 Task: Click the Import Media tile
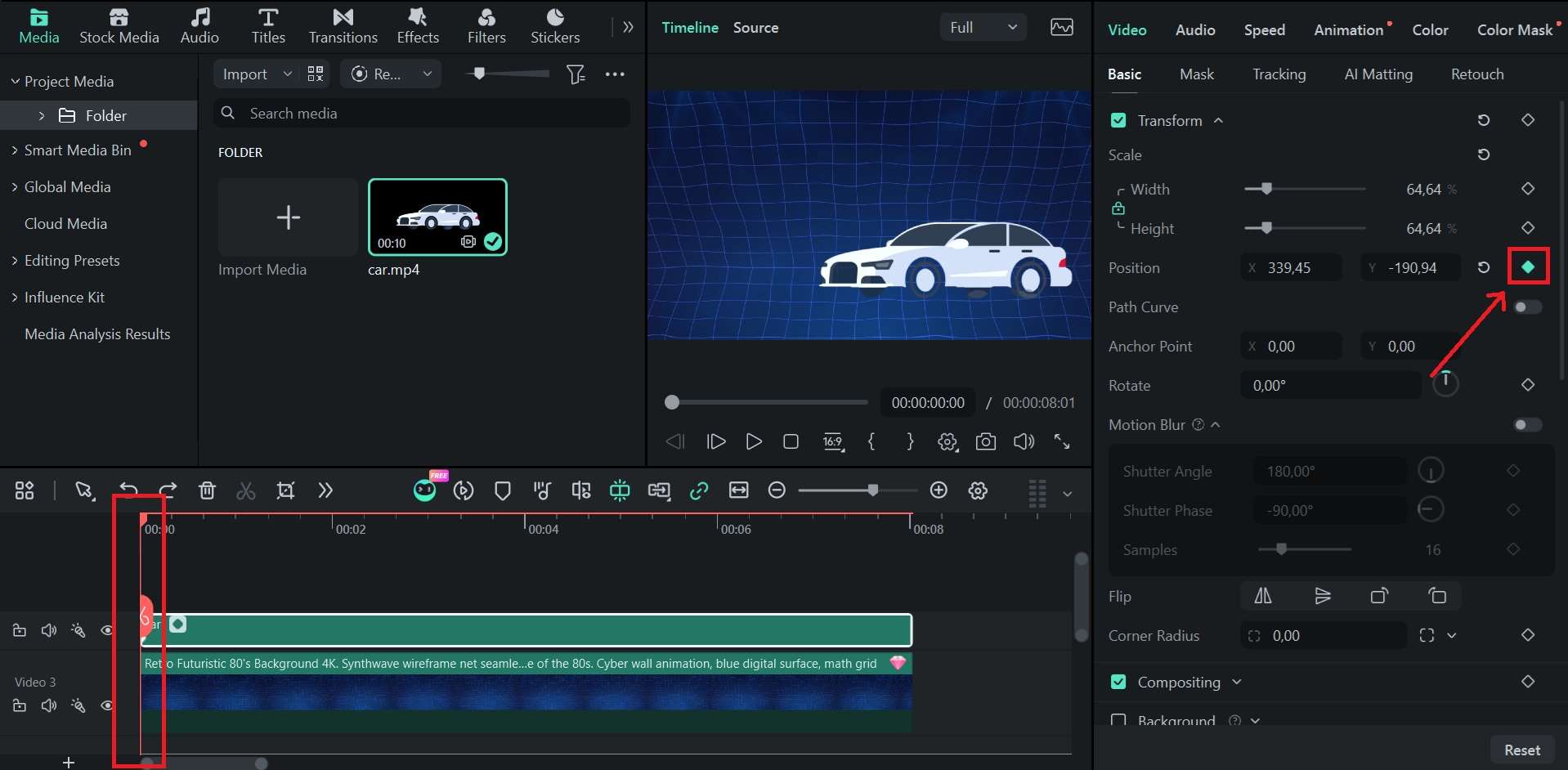(x=288, y=217)
